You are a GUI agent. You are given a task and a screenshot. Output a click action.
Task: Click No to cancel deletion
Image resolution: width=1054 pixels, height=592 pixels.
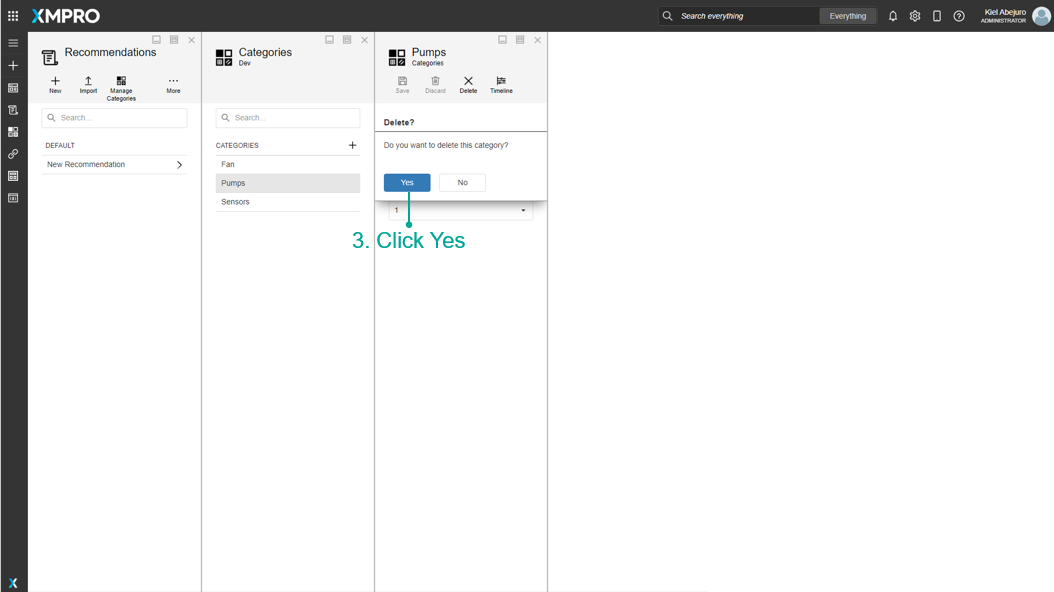pos(462,183)
